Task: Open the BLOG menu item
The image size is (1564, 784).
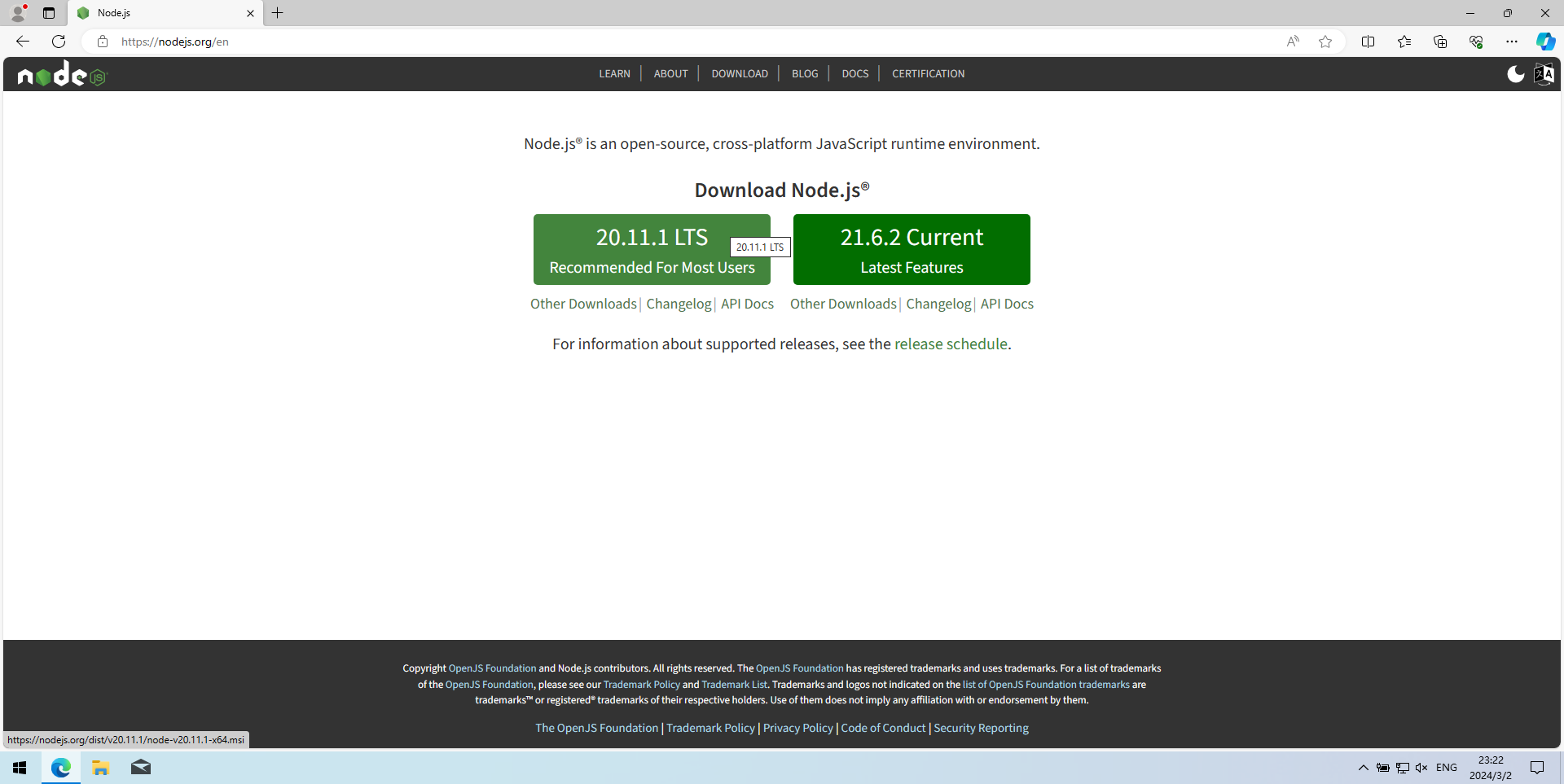Action: [x=805, y=74]
